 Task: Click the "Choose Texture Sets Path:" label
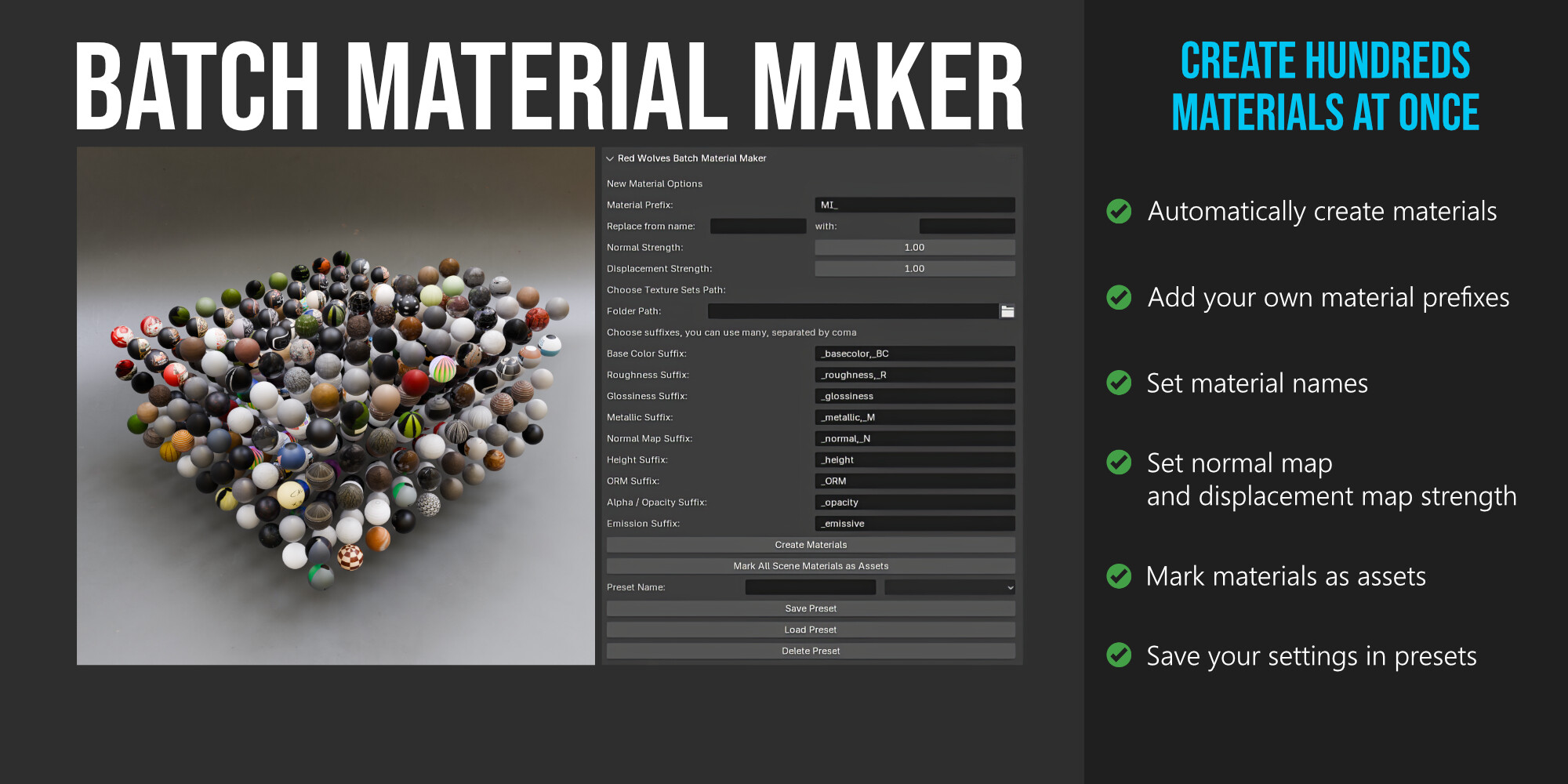[666, 290]
